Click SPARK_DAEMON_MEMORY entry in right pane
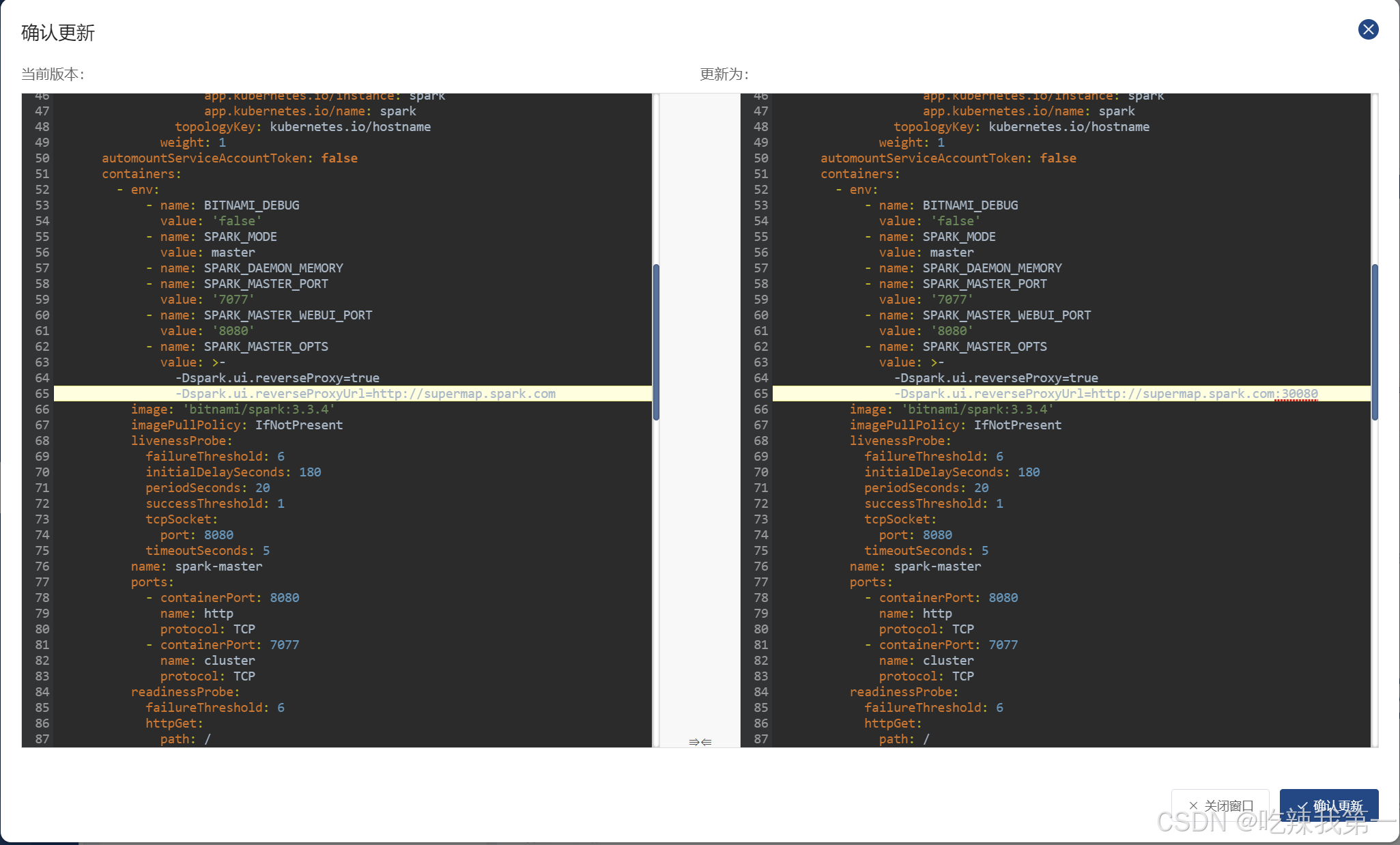 click(991, 268)
